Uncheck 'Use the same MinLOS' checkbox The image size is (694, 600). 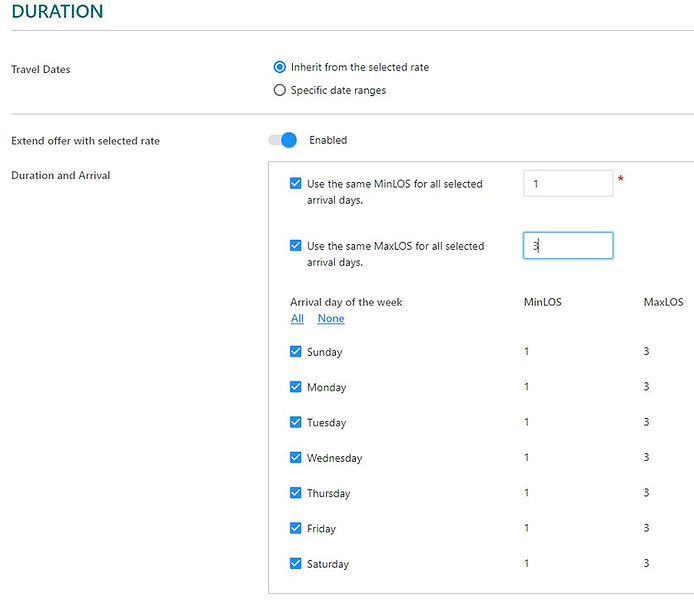(295, 184)
